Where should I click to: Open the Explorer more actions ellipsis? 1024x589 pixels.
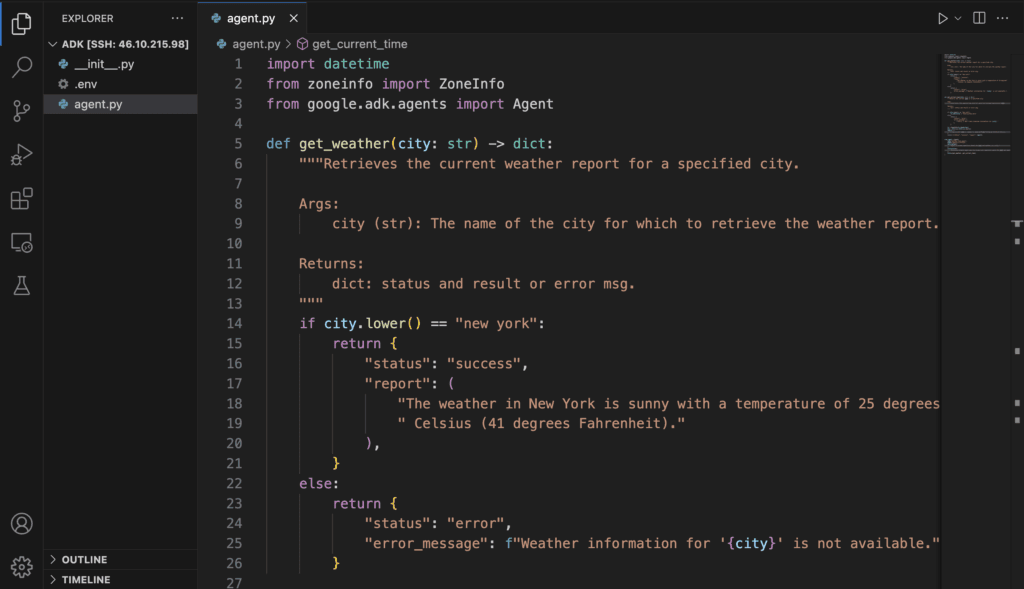[177, 18]
